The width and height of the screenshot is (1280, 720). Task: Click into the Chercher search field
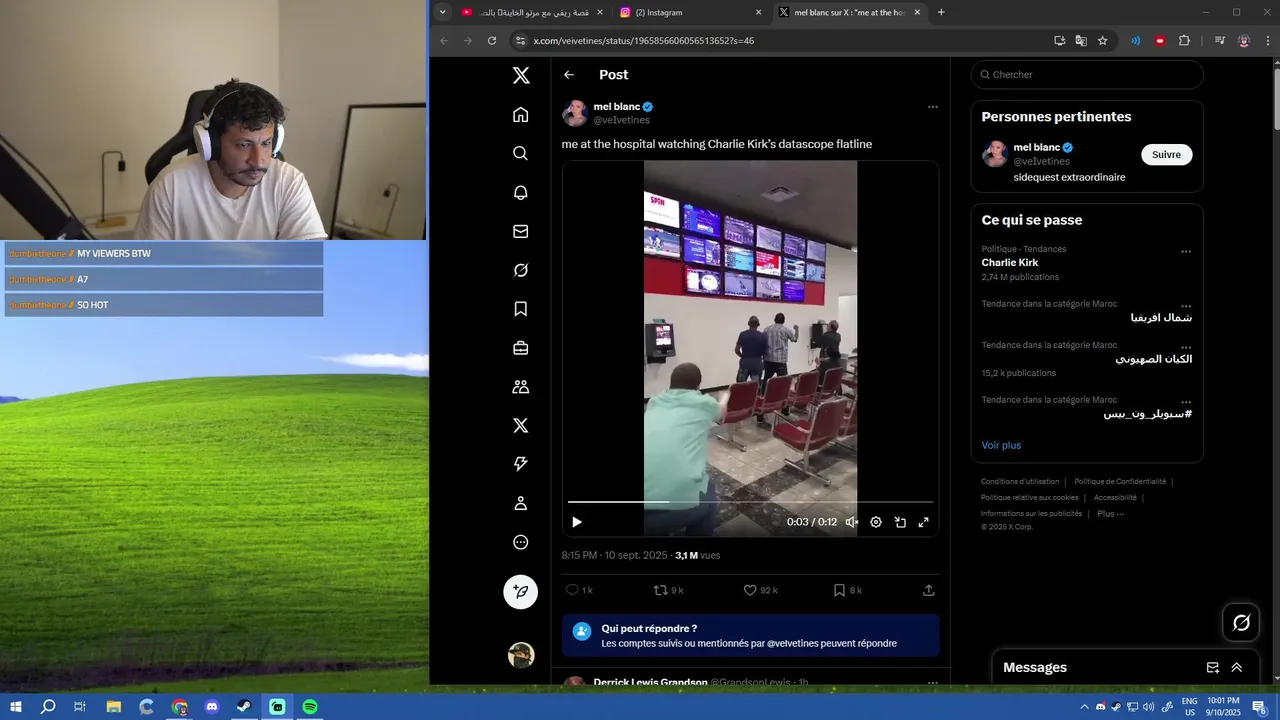pos(1087,75)
